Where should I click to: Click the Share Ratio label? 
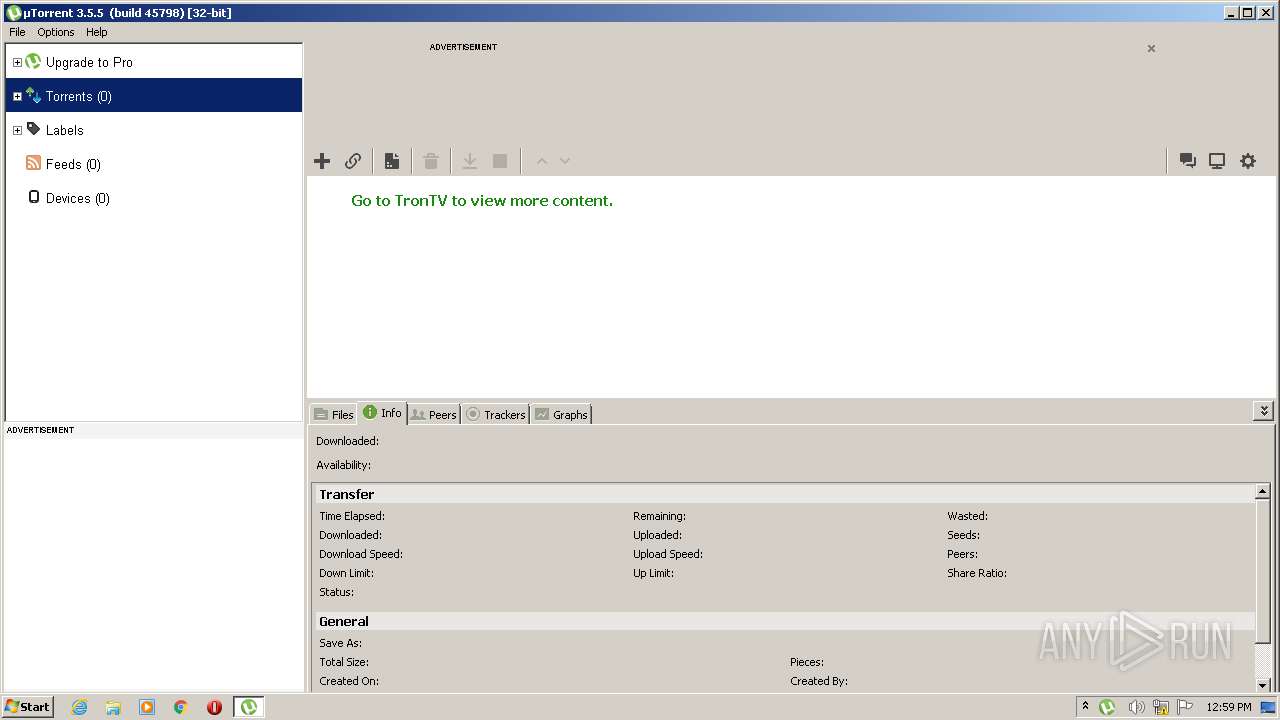[977, 573]
